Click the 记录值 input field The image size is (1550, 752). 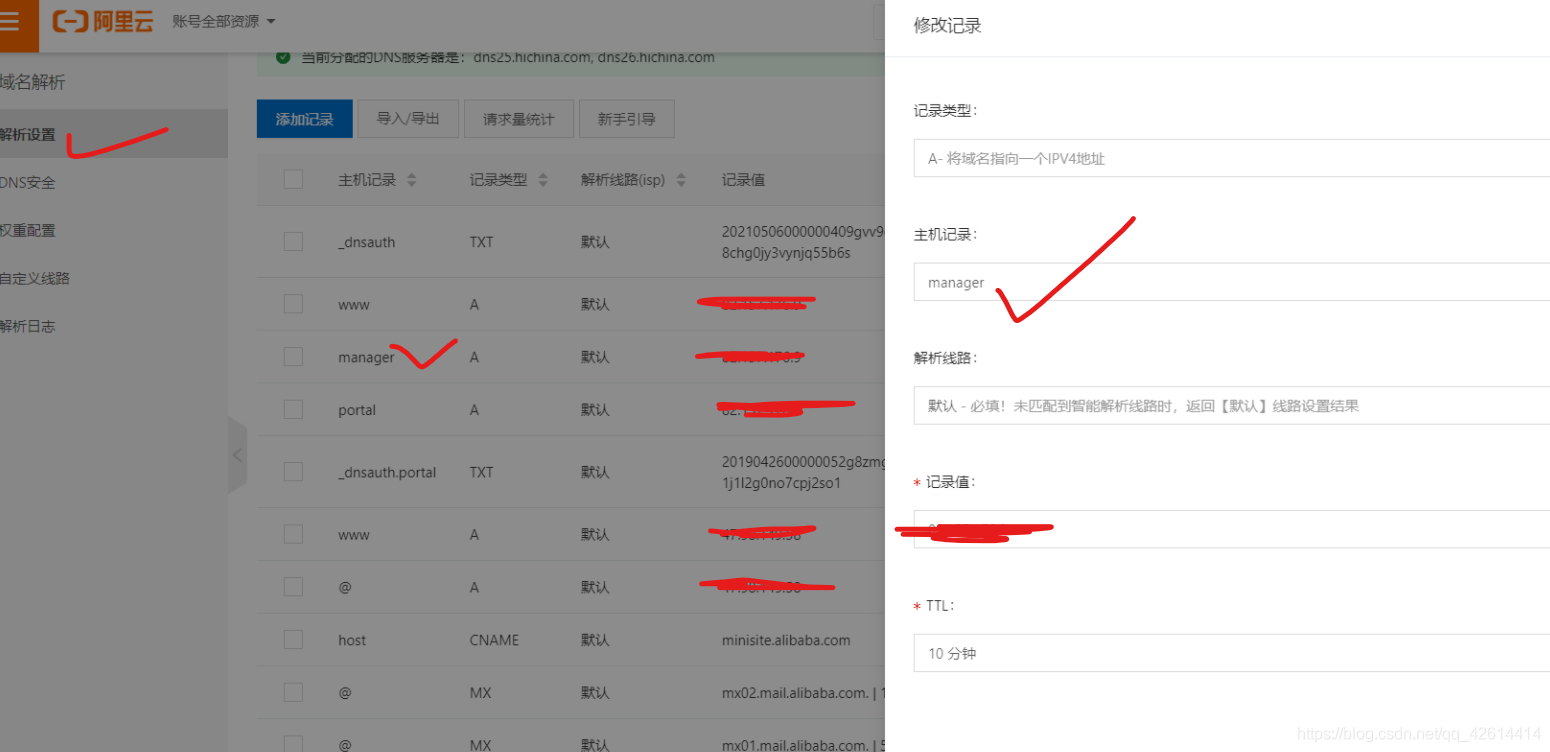tap(1231, 529)
